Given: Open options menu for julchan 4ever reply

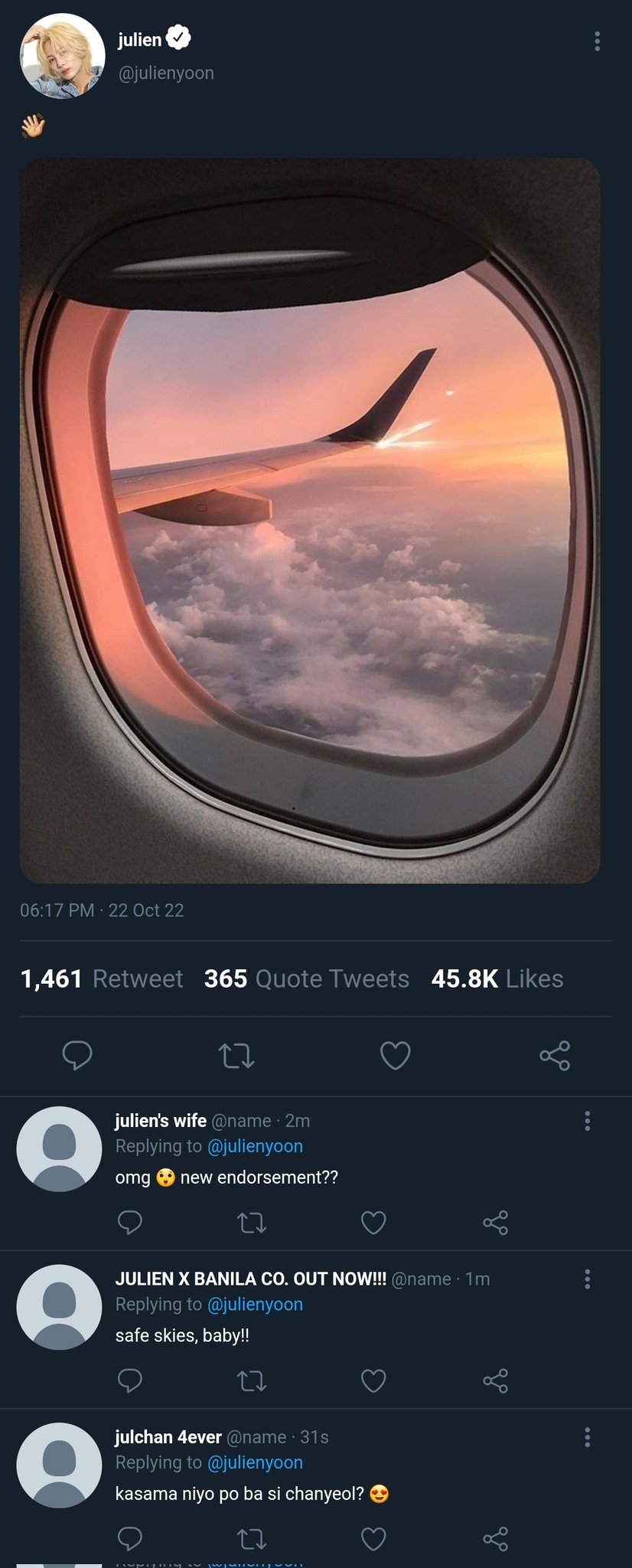Looking at the screenshot, I should 588,1437.
